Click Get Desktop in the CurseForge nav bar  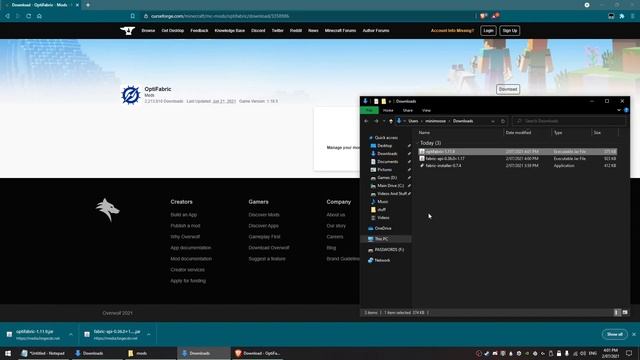tap(173, 31)
